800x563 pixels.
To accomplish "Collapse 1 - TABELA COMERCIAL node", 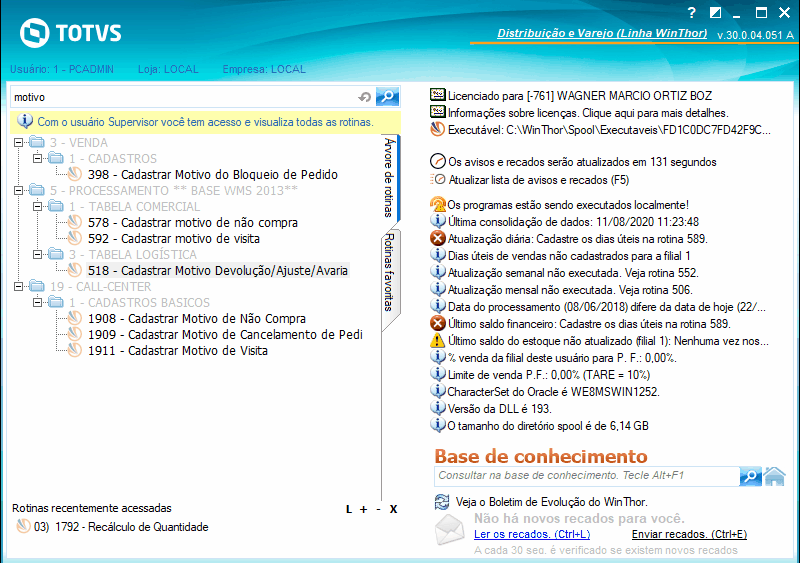I will pos(38,206).
